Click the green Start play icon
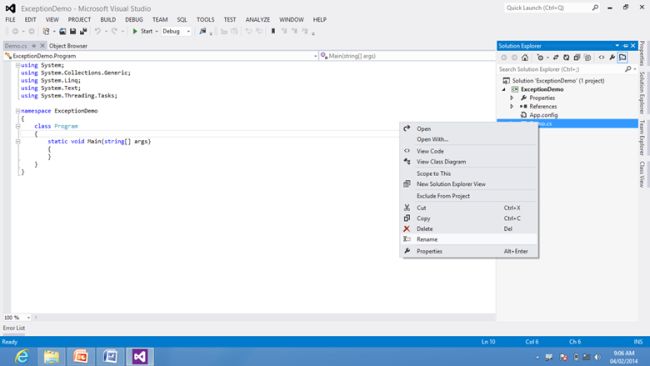 coord(135,31)
